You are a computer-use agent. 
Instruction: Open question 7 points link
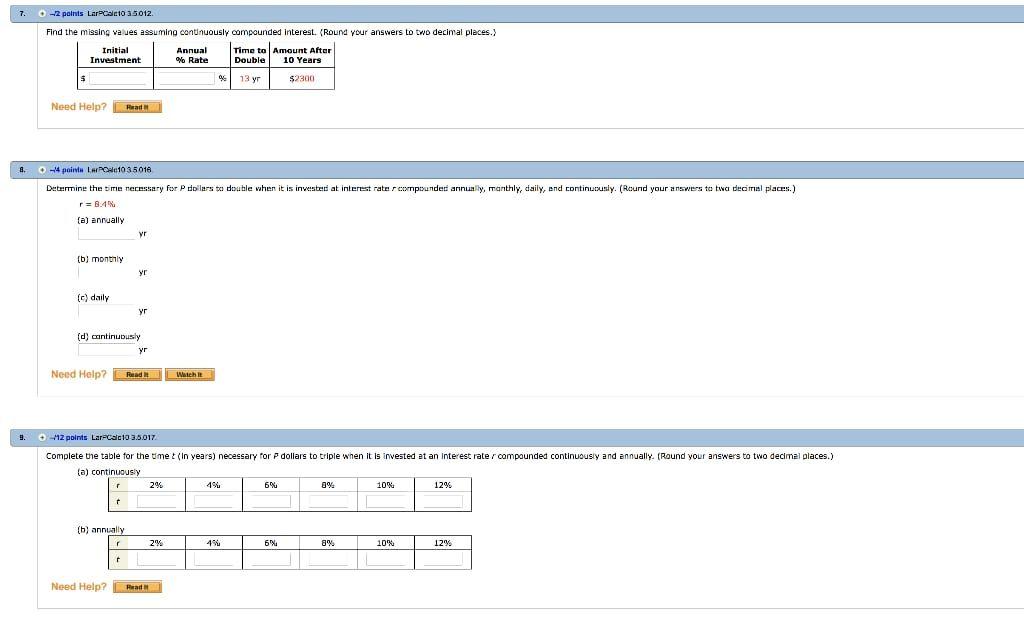tap(67, 14)
